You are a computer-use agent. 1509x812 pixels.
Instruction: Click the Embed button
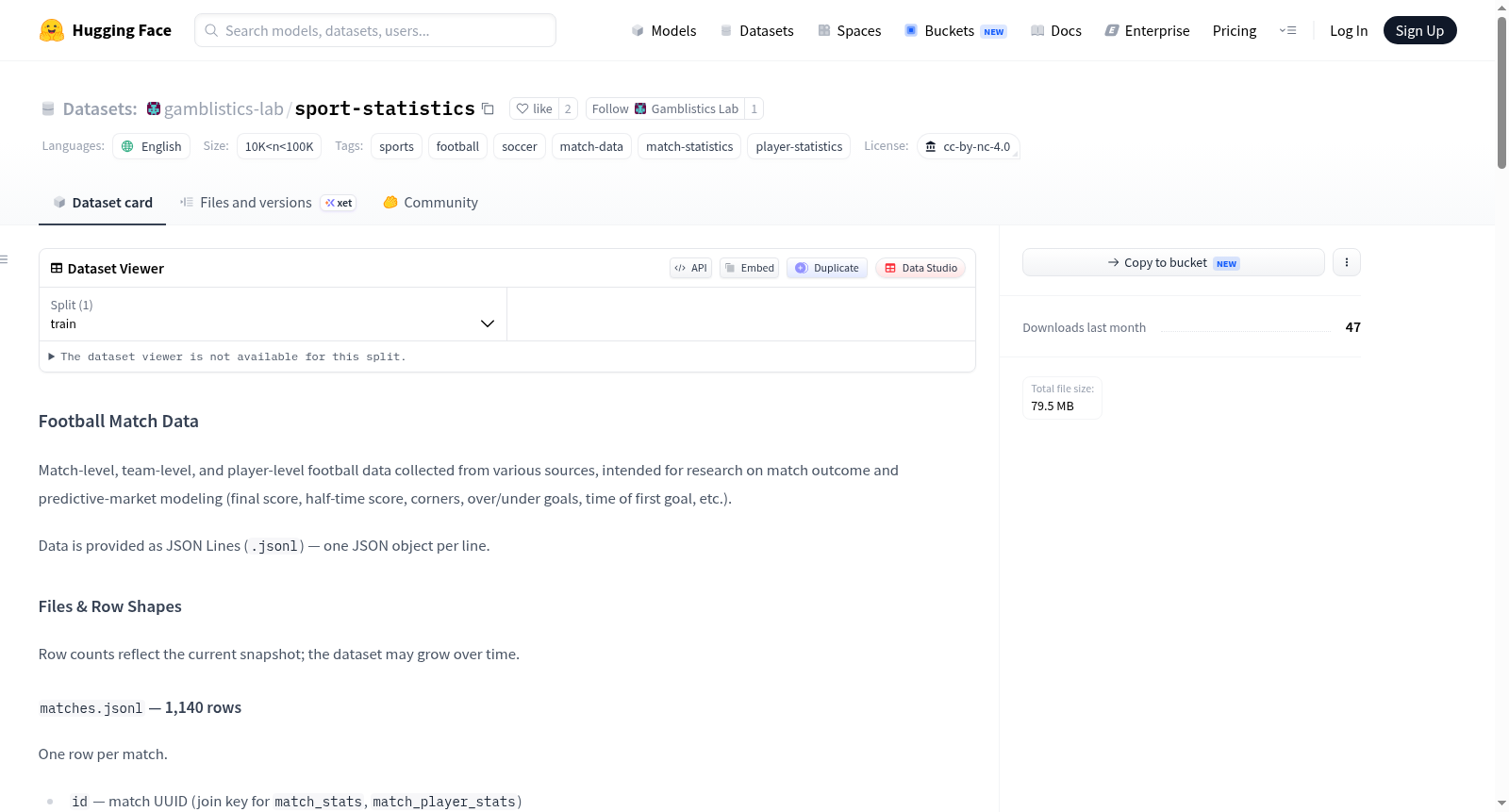750,268
